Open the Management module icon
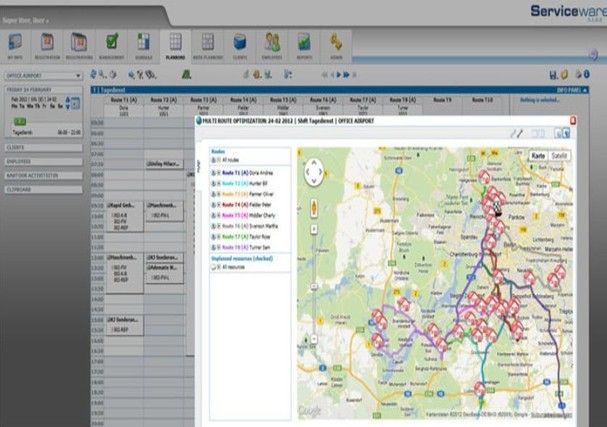Screen dimensions: 607x427 [112, 44]
